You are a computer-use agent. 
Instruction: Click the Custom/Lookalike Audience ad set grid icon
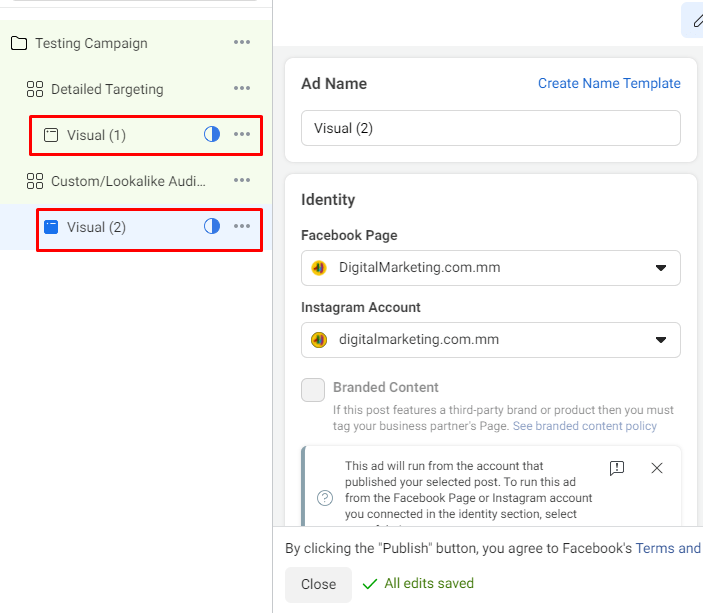click(34, 181)
